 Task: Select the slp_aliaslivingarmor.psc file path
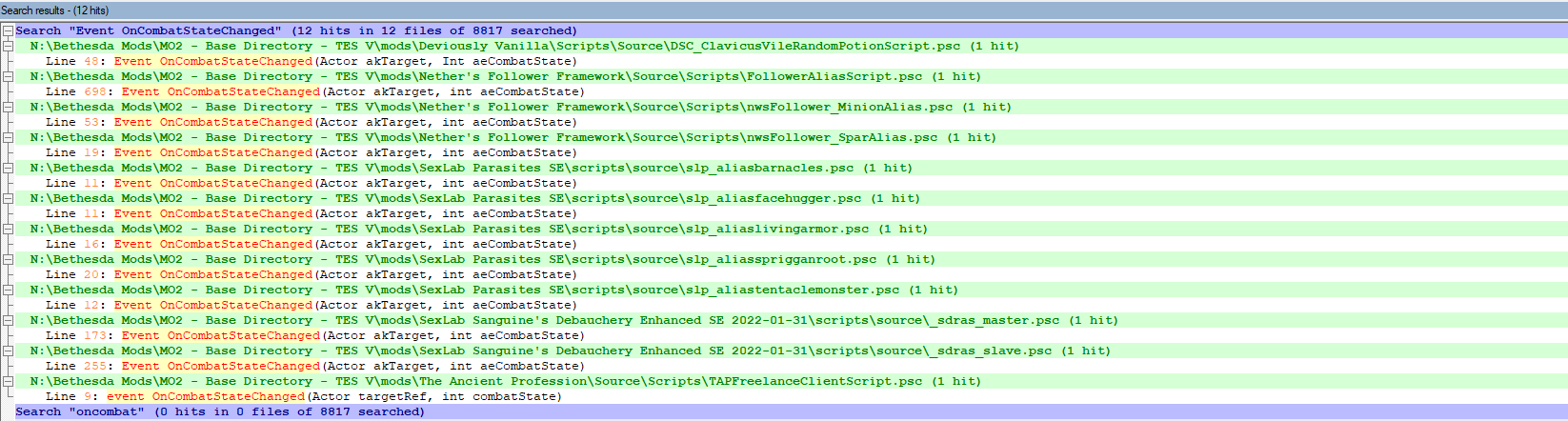(478, 229)
